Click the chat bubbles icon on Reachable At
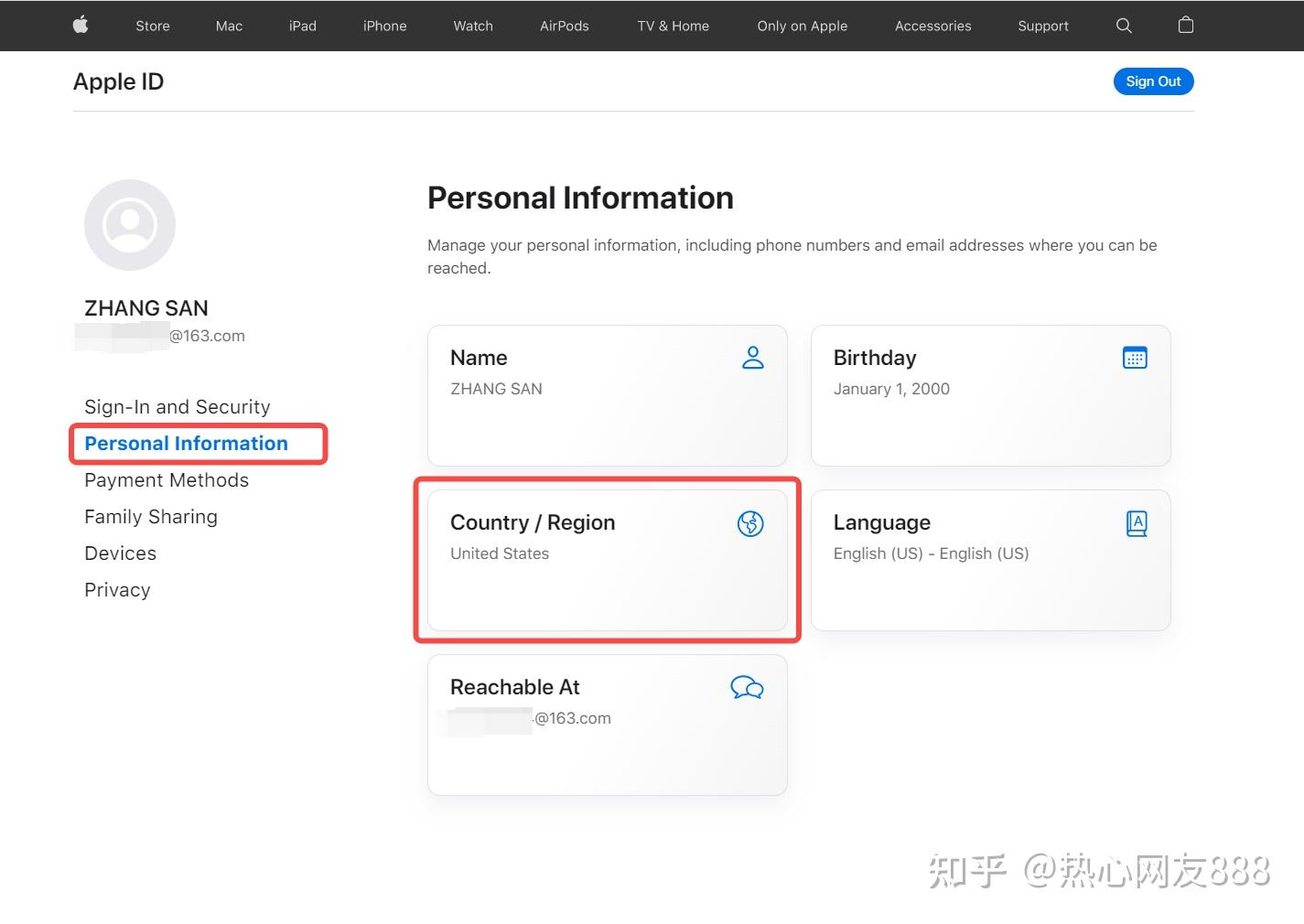Viewport: 1304px width, 924px height. (x=747, y=687)
